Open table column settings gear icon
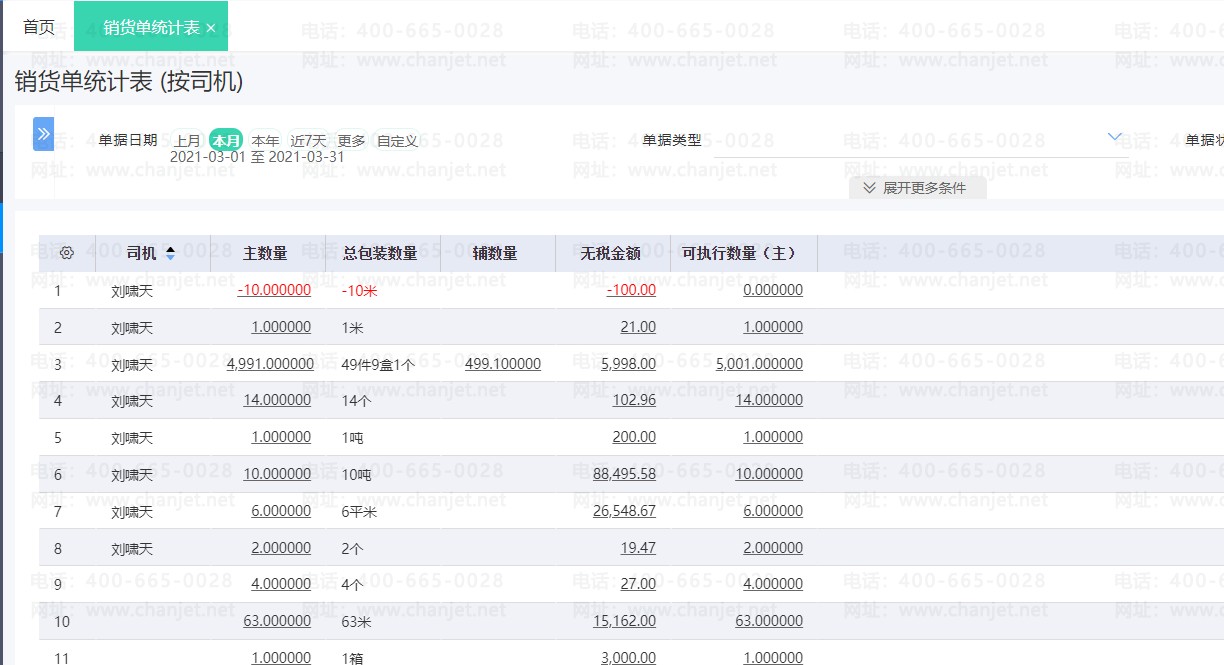 67,253
